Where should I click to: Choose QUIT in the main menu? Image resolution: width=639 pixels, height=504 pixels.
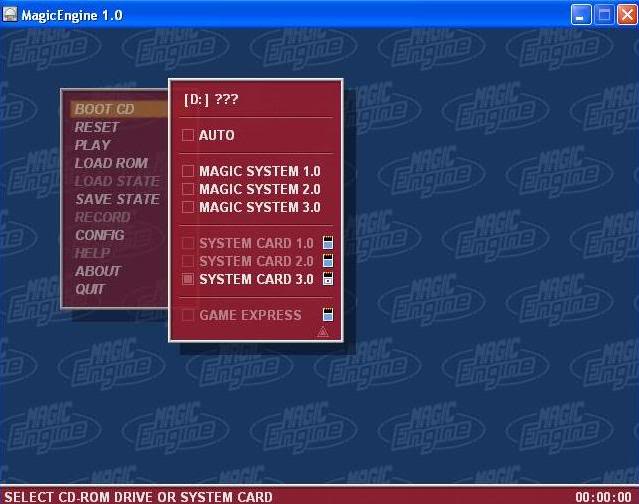point(90,289)
